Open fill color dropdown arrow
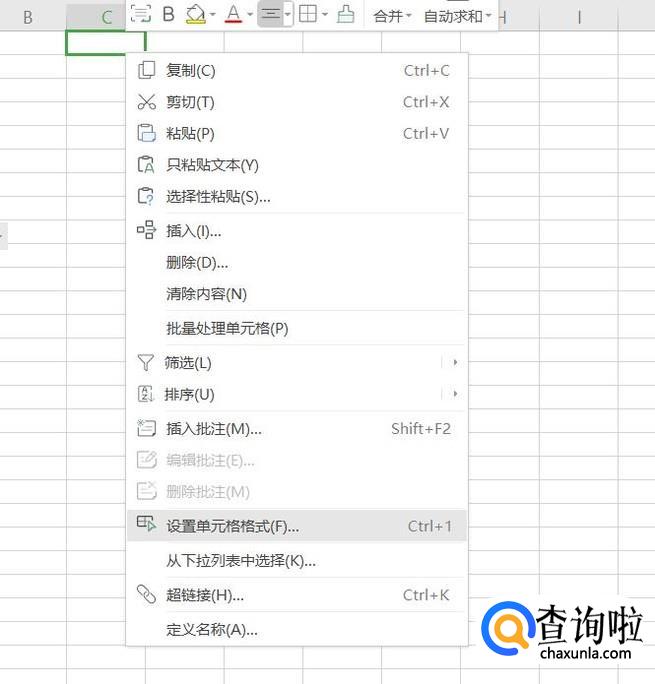Viewport: 655px width, 684px height. click(213, 14)
